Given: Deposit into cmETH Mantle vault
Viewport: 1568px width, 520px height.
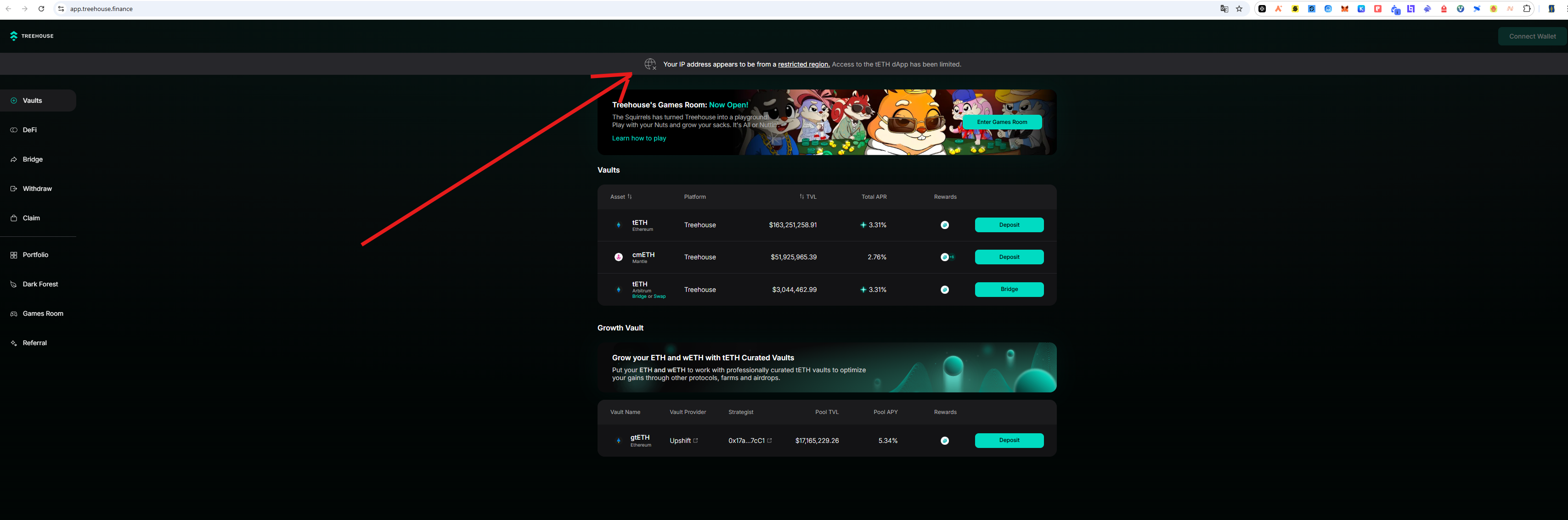Looking at the screenshot, I should 1009,257.
